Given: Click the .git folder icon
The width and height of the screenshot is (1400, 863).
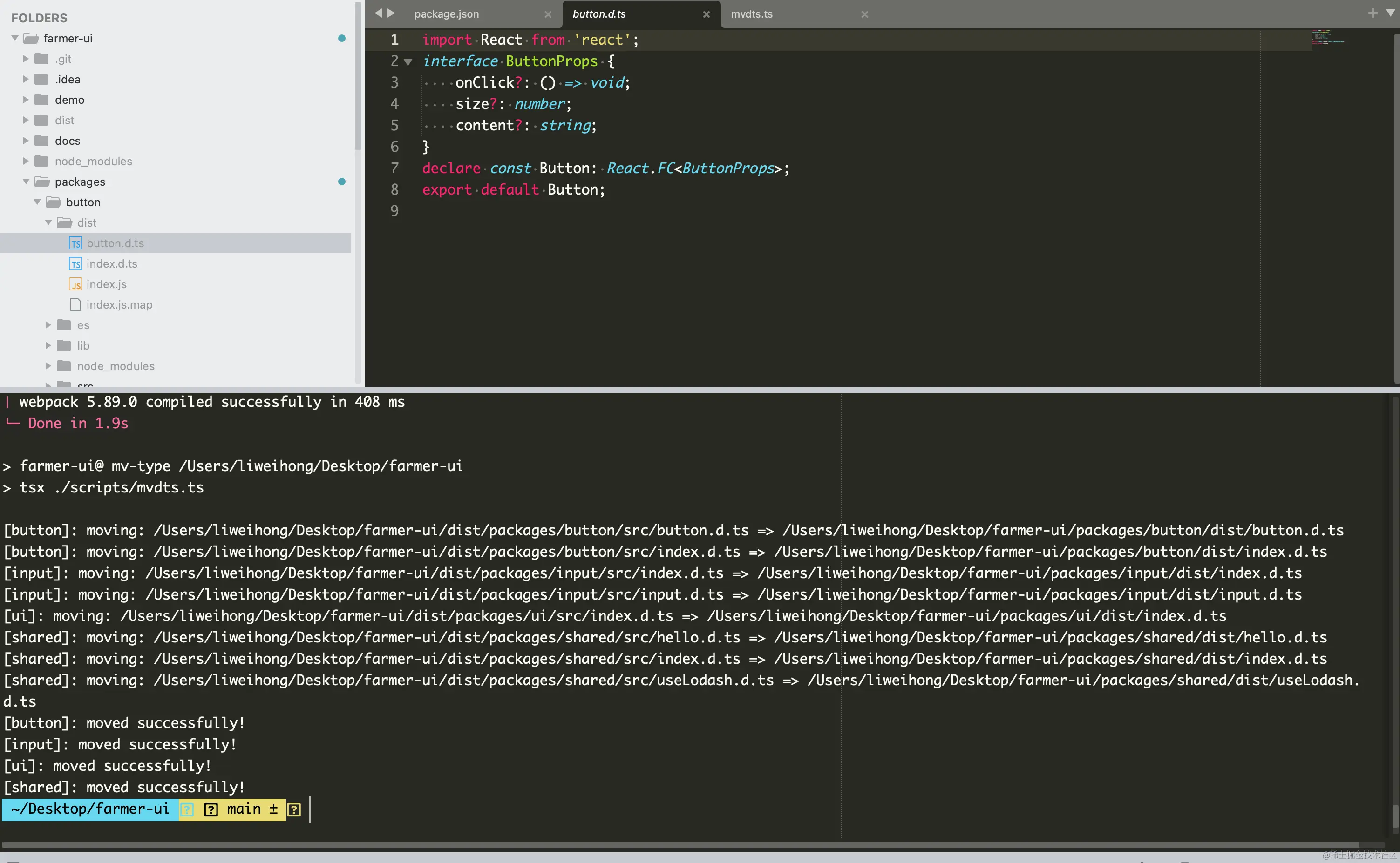Looking at the screenshot, I should point(41,59).
